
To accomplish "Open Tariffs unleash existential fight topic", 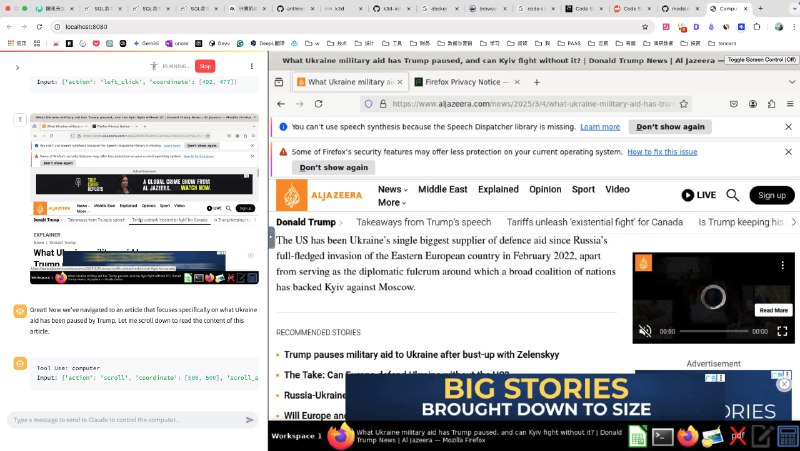I will tap(594, 222).
